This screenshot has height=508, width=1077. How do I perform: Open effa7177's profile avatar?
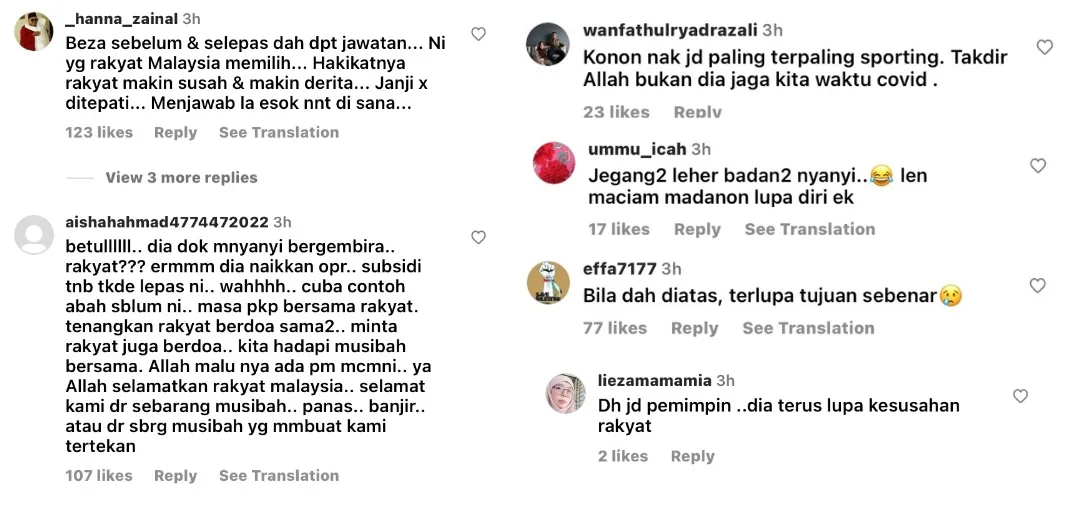tap(547, 282)
